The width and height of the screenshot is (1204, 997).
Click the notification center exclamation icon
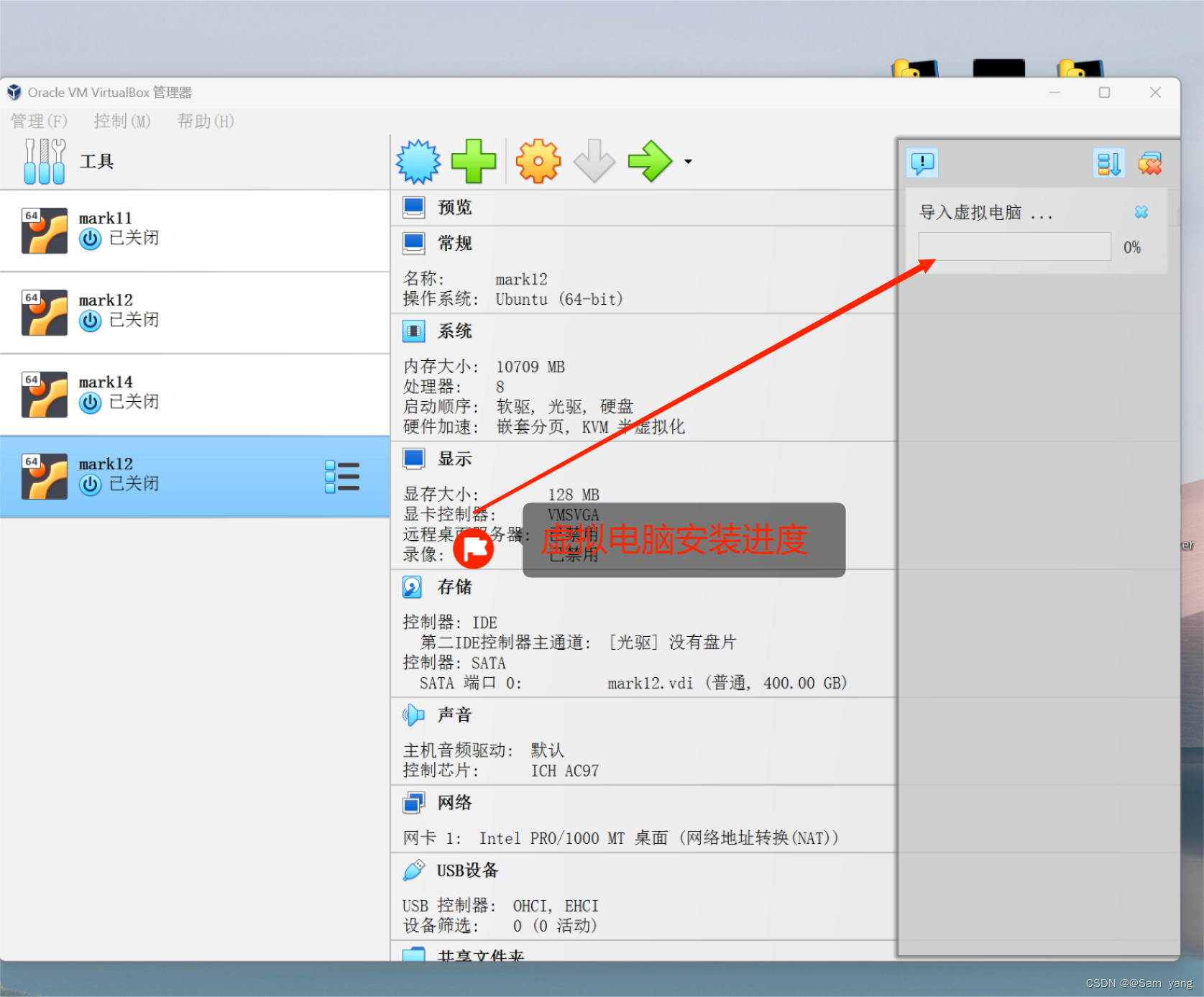pyautogui.click(x=922, y=163)
